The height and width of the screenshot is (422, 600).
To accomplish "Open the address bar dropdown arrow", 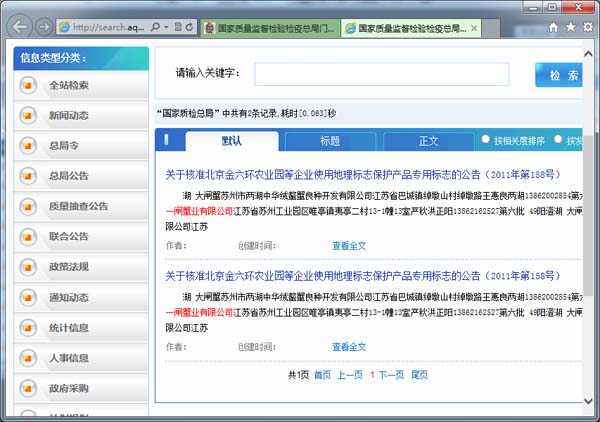I will point(166,27).
